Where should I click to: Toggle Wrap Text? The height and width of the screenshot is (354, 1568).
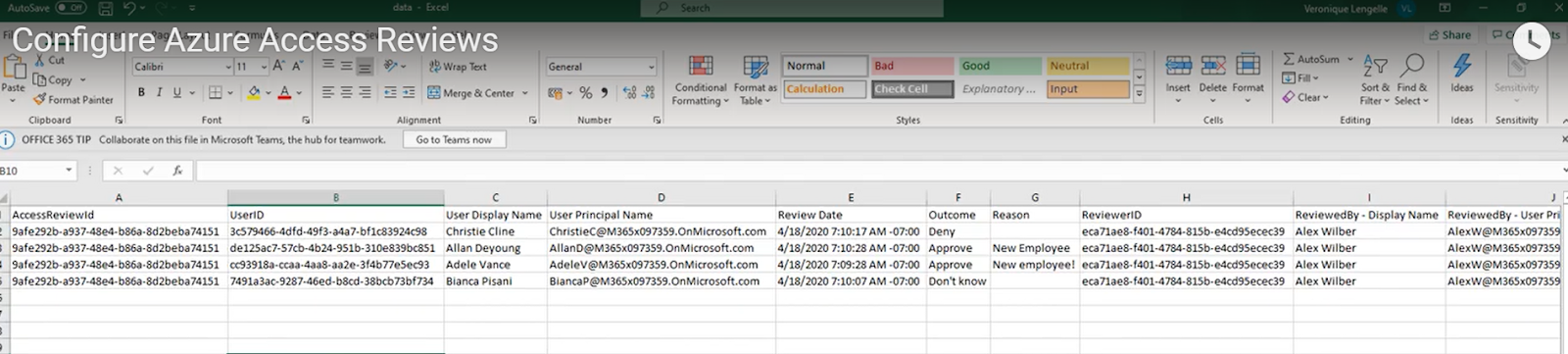pyautogui.click(x=458, y=67)
